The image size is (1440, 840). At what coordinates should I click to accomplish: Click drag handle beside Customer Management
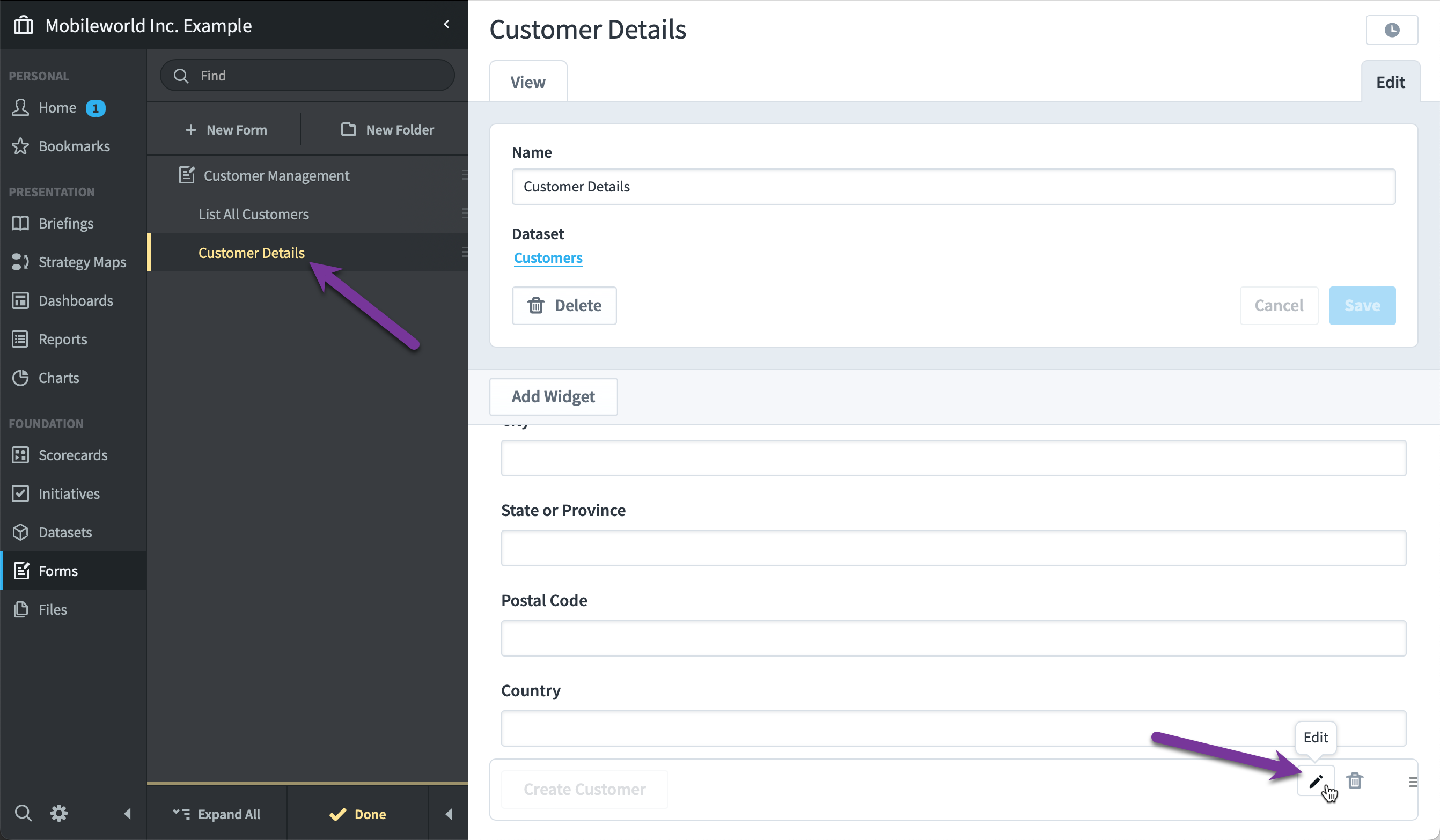coord(465,175)
